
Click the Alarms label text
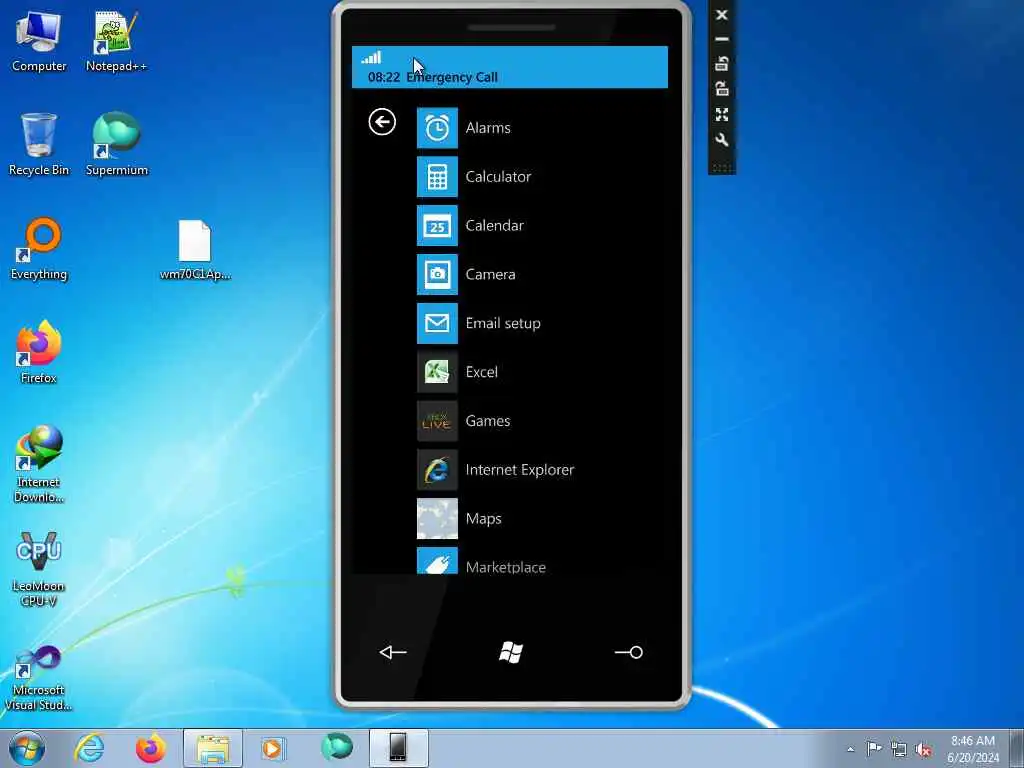[x=488, y=128]
